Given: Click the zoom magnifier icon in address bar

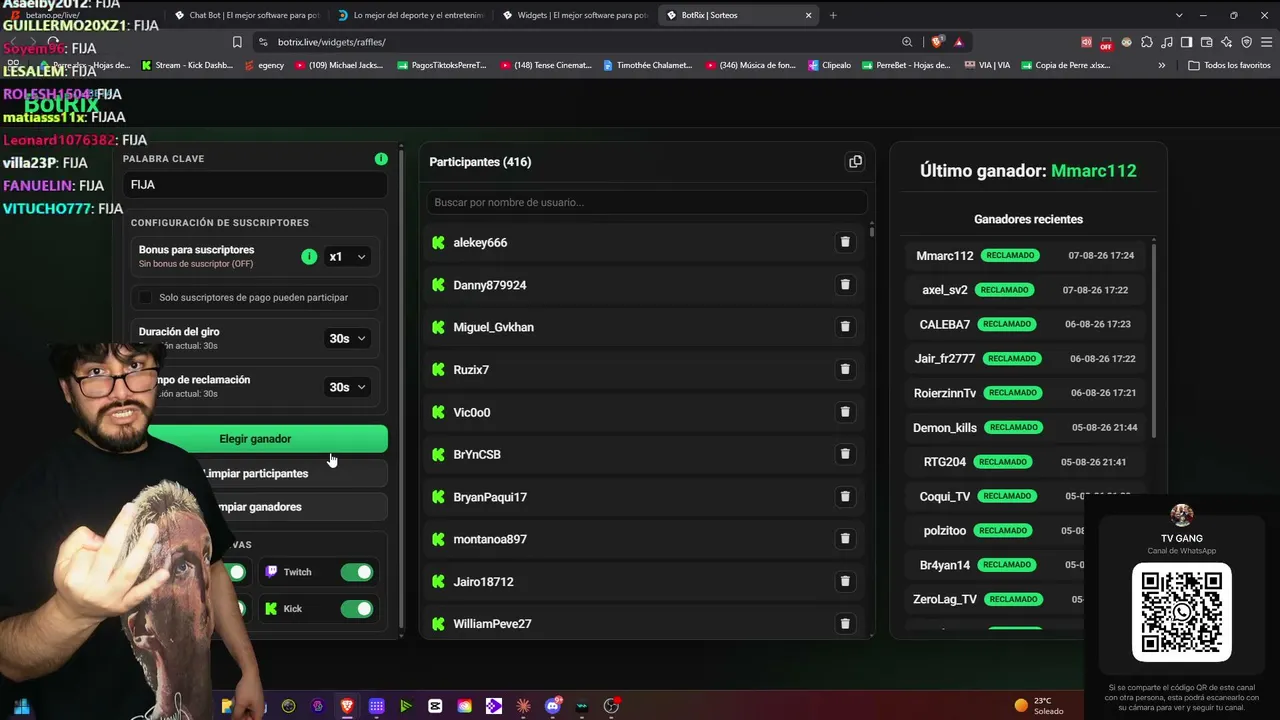Looking at the screenshot, I should tap(907, 42).
